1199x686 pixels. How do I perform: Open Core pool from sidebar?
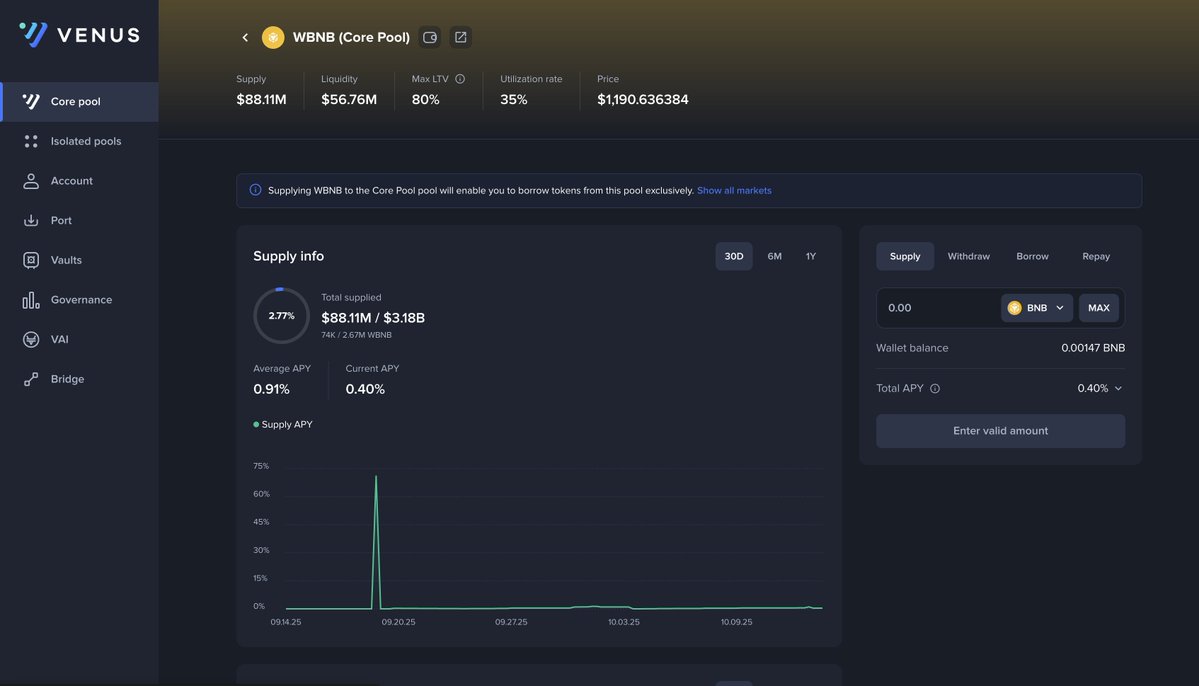click(80, 102)
